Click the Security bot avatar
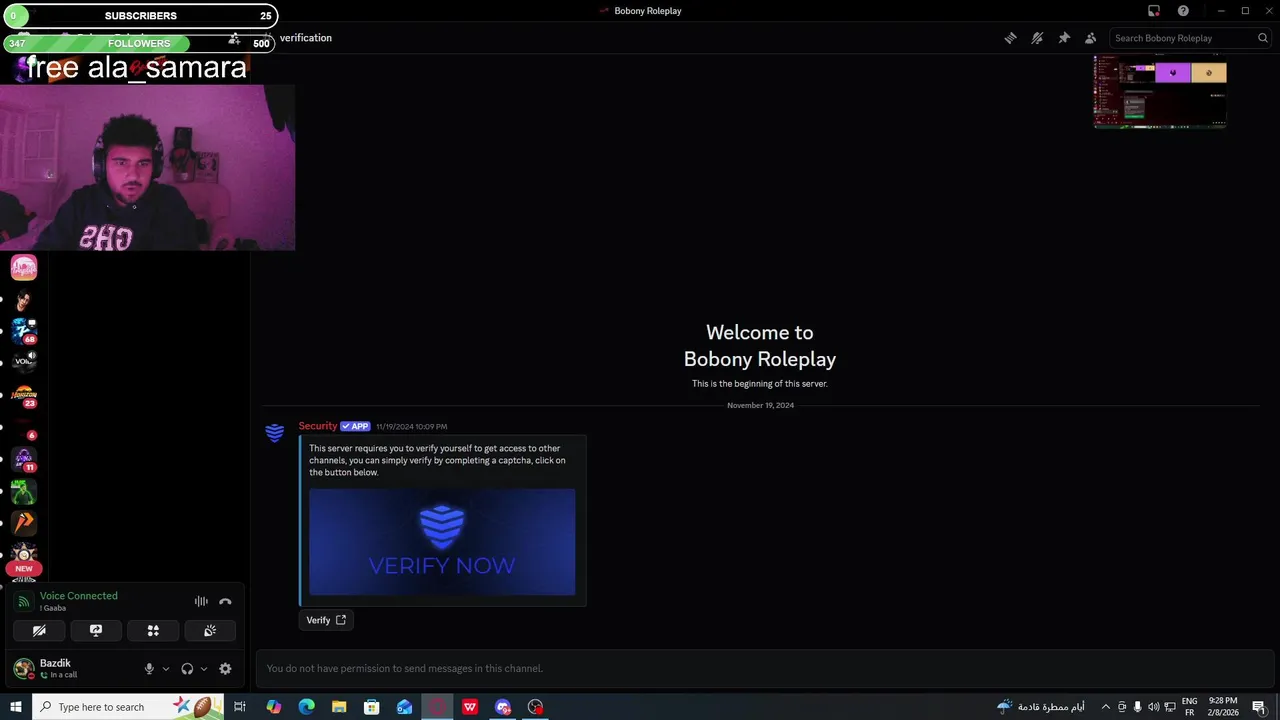 [275, 432]
